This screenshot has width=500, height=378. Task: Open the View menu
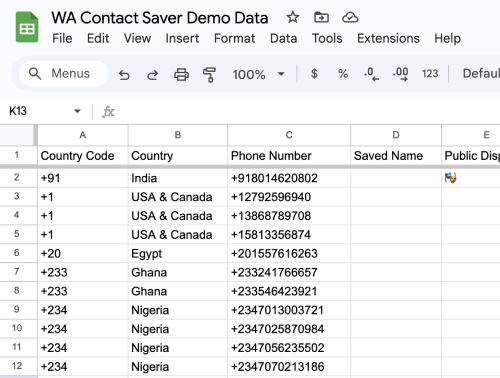137,38
